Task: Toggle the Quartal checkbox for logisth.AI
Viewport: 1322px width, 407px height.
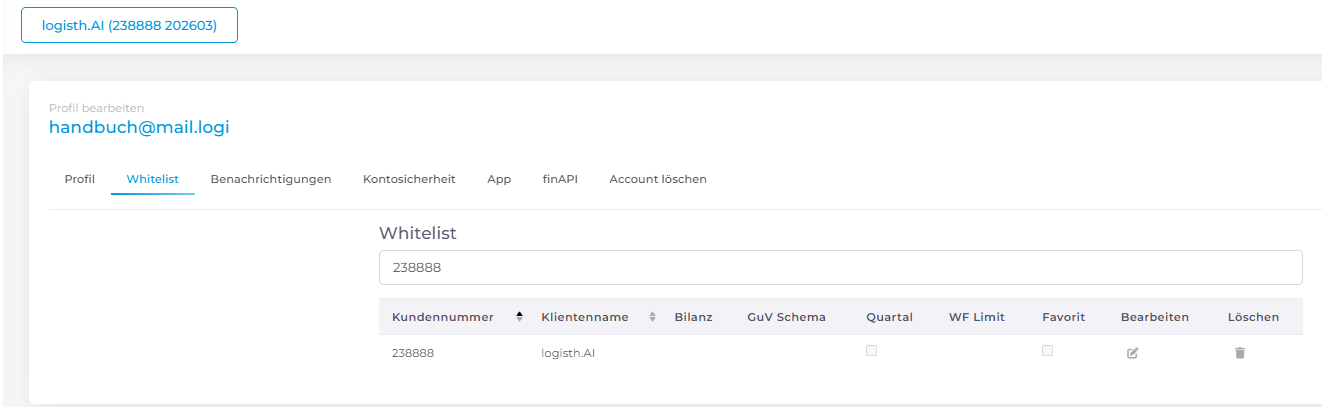Action: click(871, 351)
